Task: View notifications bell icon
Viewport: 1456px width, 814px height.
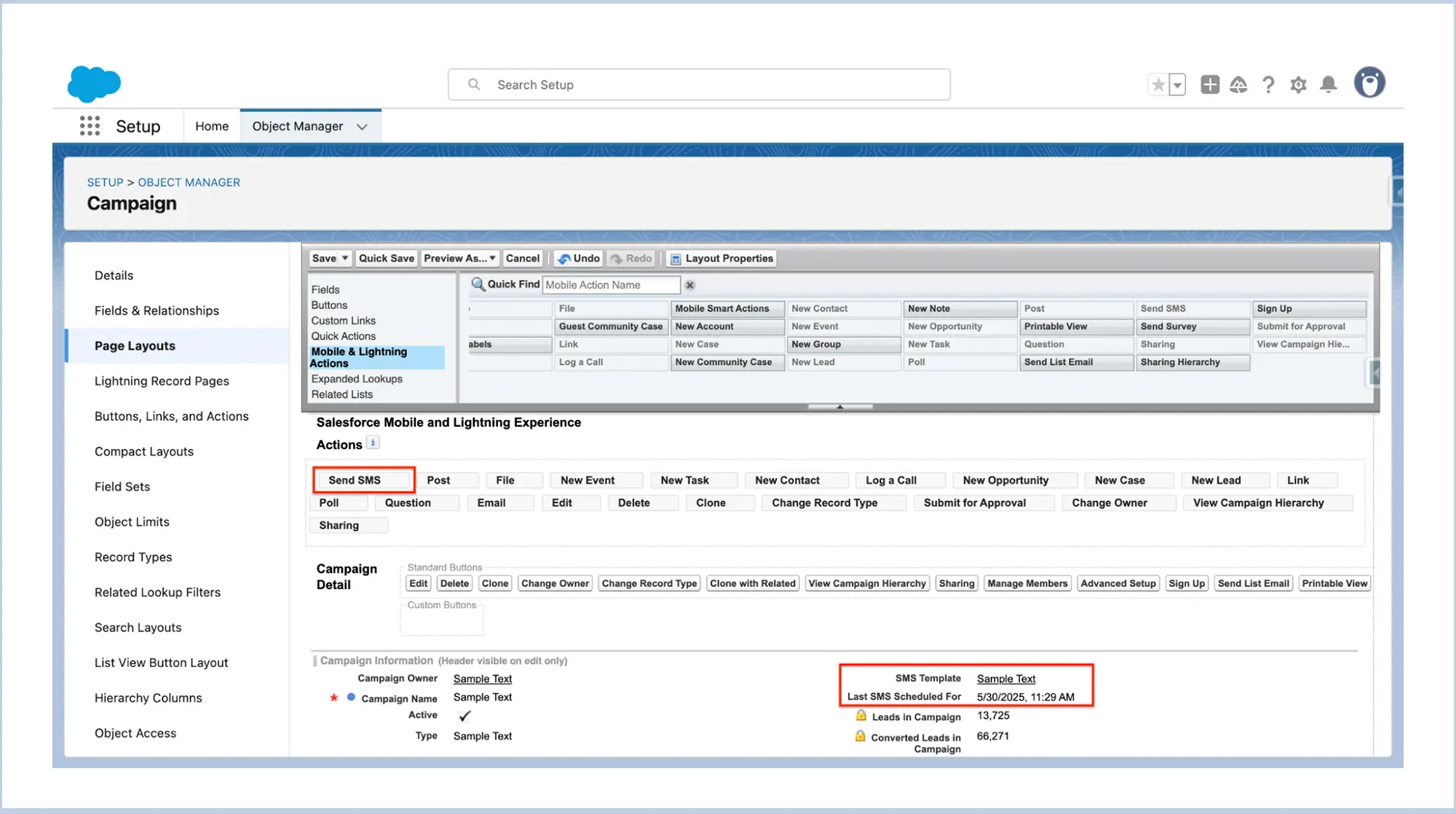Action: [1329, 84]
